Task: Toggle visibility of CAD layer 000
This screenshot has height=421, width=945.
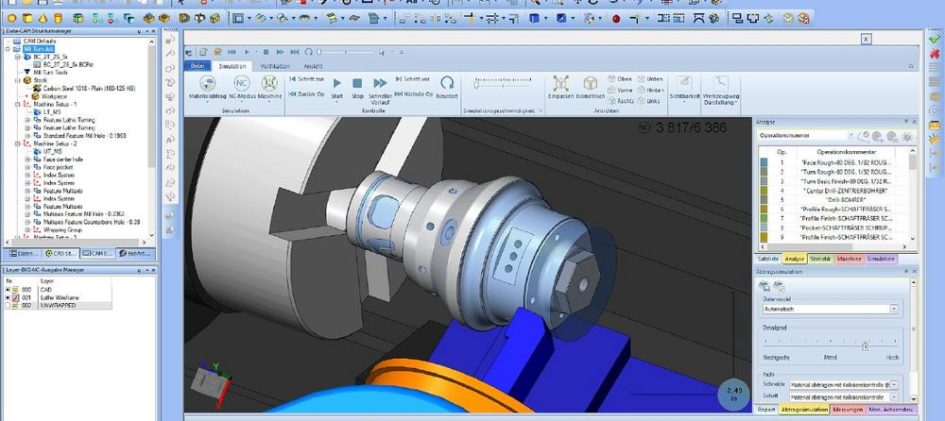Action: pyautogui.click(x=8, y=291)
